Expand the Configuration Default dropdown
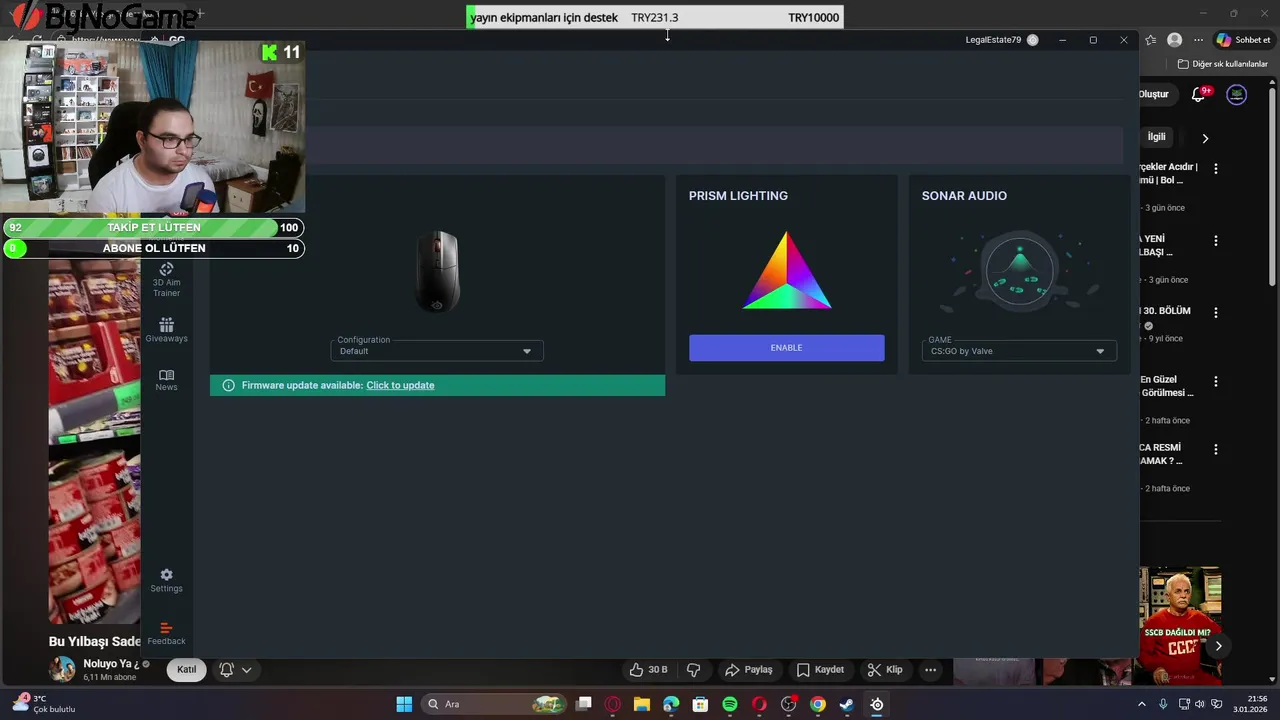Viewport: 1280px width, 720px height. click(x=437, y=350)
